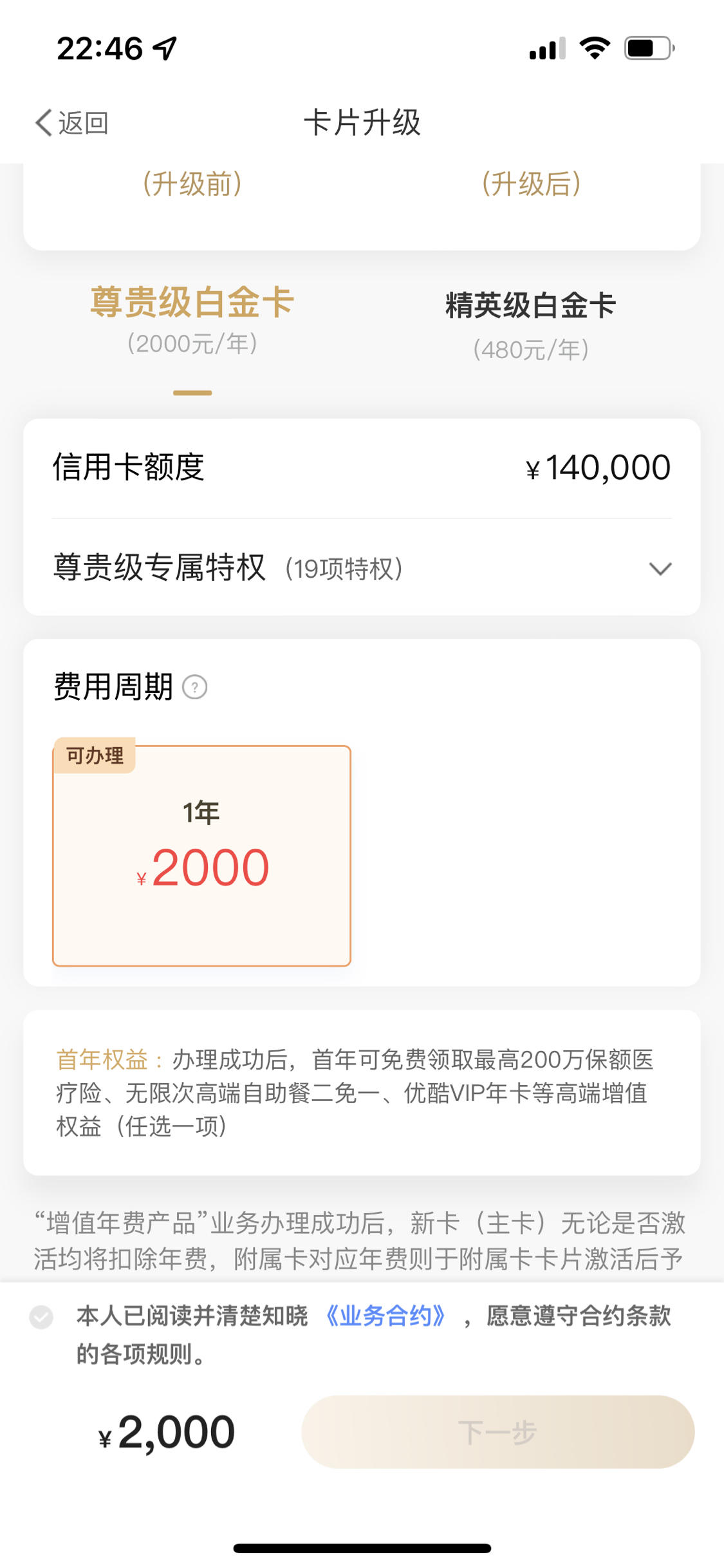
Task: Tap the ¥2,000 total amount at bottom
Action: (167, 1433)
